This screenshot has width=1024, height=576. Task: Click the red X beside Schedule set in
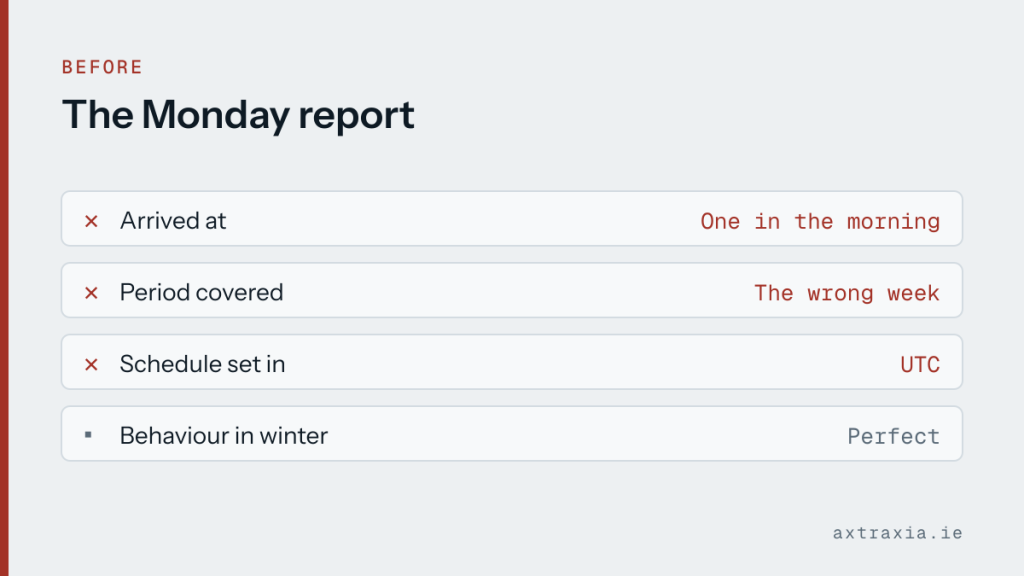click(91, 364)
